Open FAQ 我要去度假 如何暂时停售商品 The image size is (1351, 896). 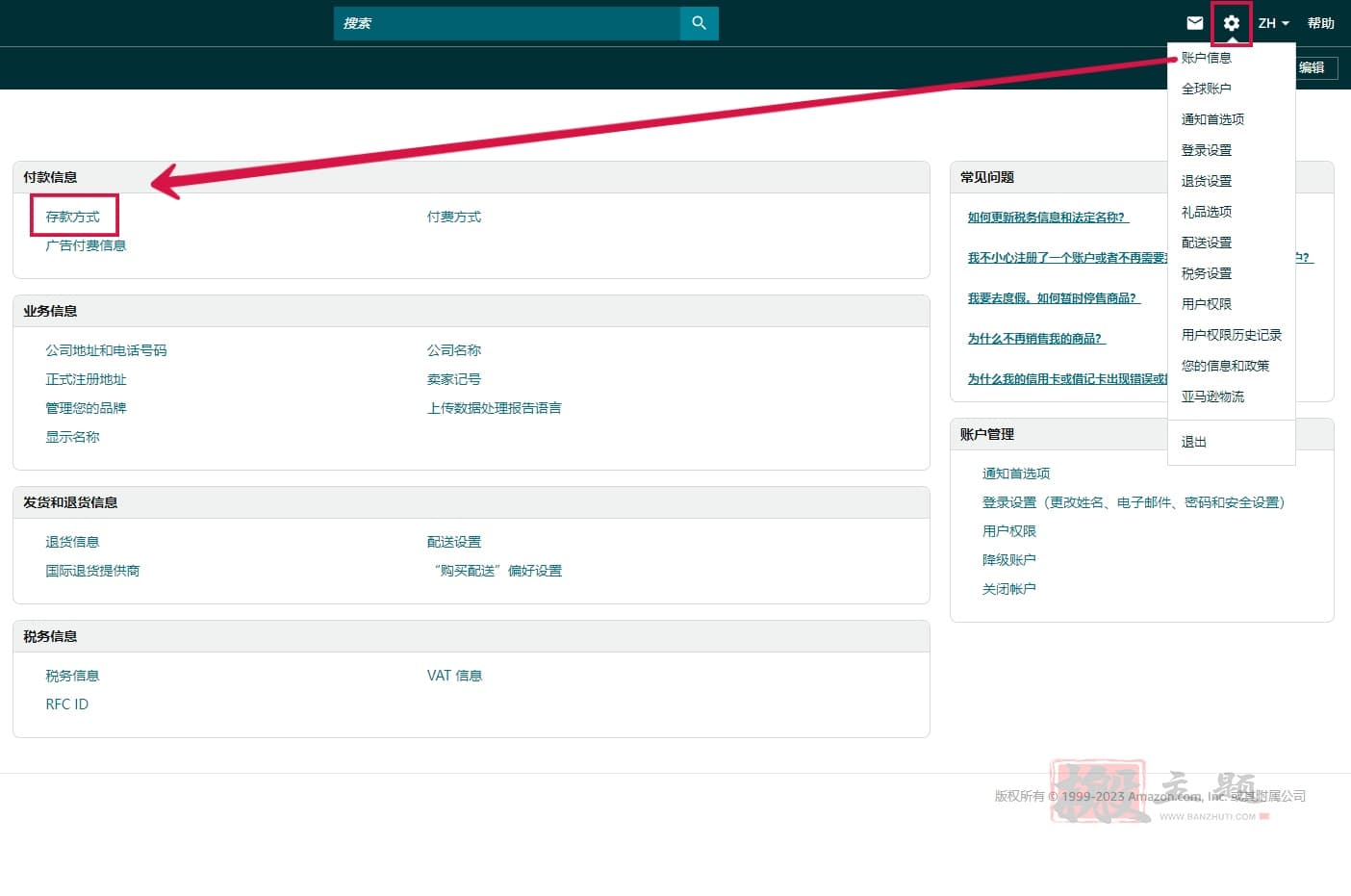pyautogui.click(x=1054, y=298)
